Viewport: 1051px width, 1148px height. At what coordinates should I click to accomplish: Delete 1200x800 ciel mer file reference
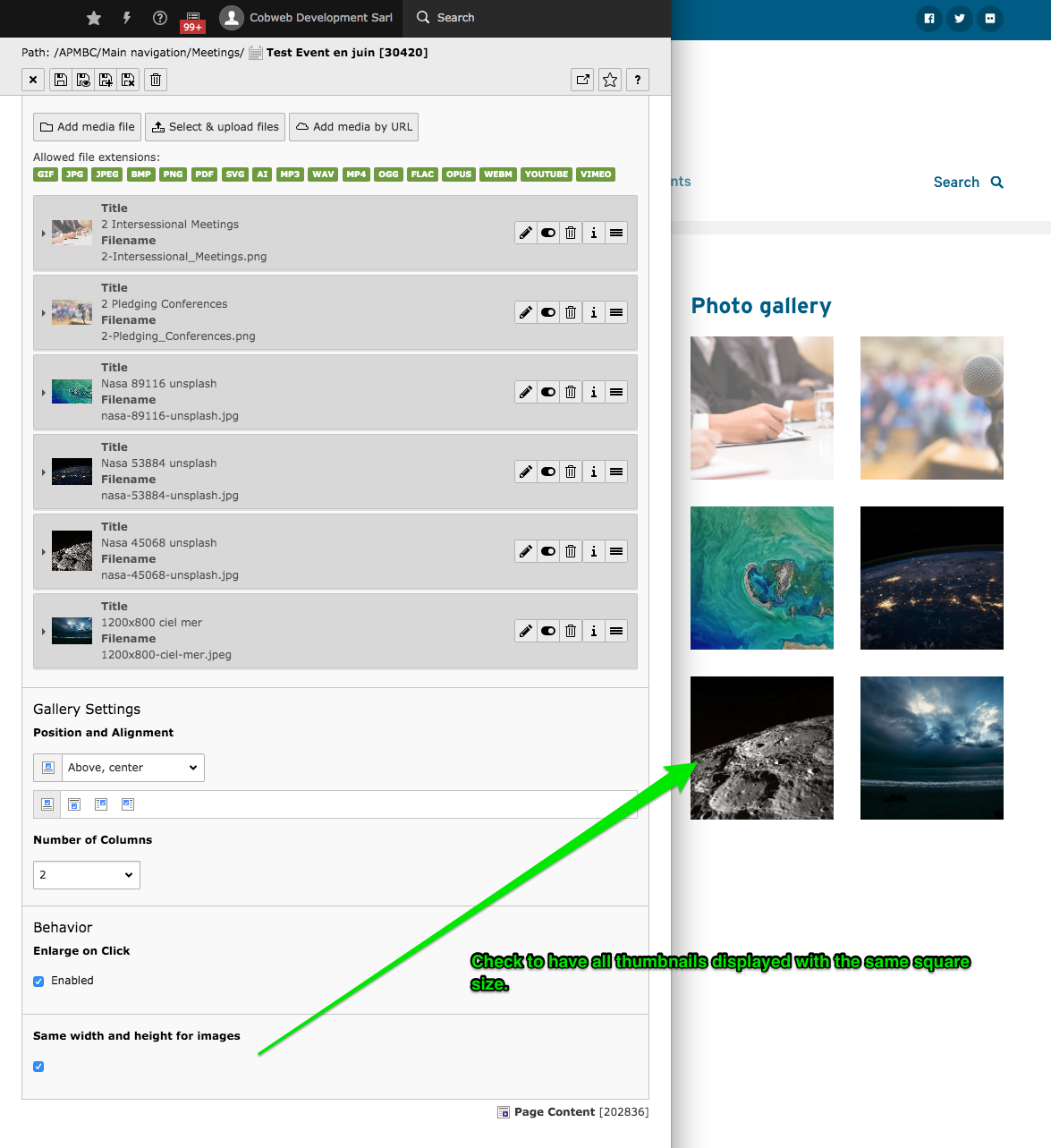click(x=571, y=631)
